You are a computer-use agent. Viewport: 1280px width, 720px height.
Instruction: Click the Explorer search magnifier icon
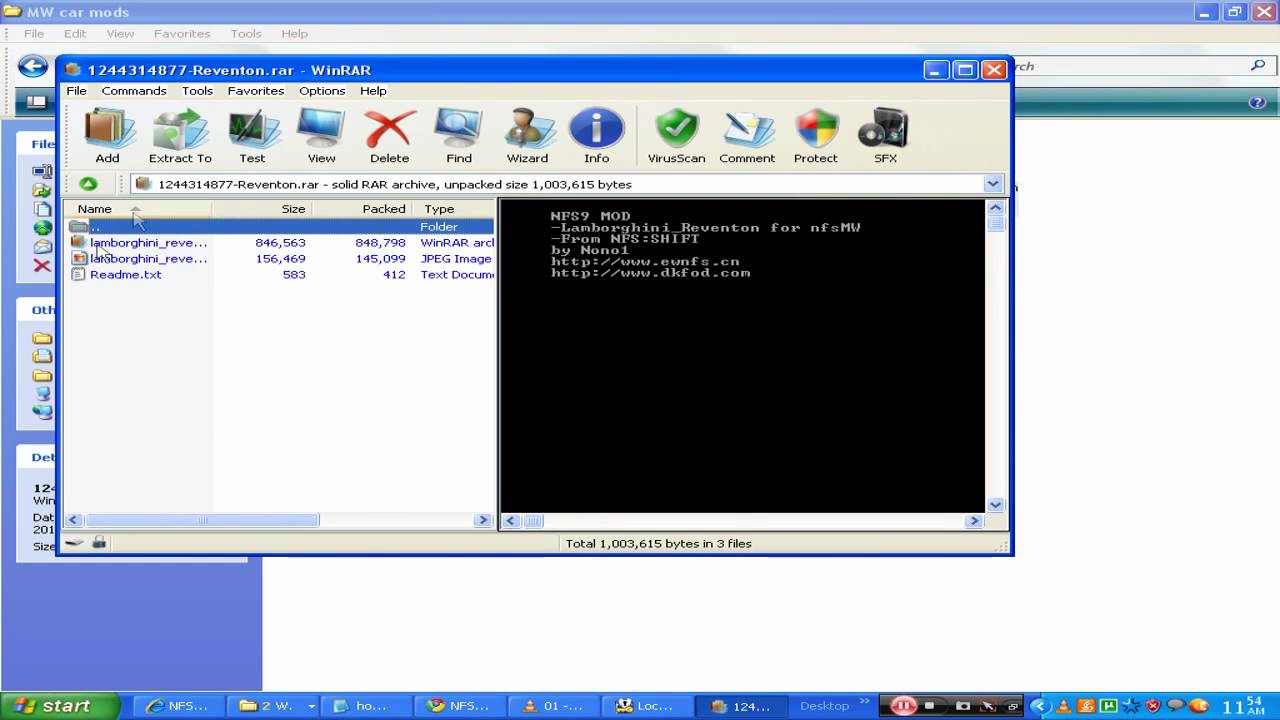coord(1258,66)
